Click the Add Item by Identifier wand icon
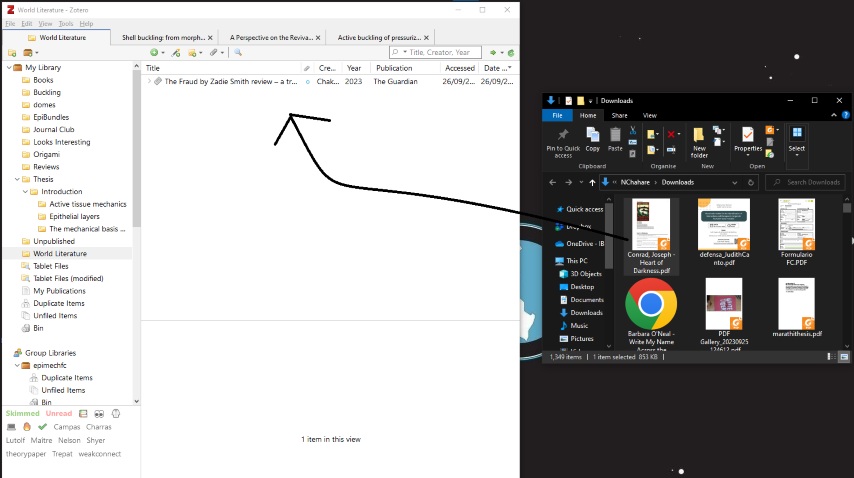The width and height of the screenshot is (854, 478). 176,52
